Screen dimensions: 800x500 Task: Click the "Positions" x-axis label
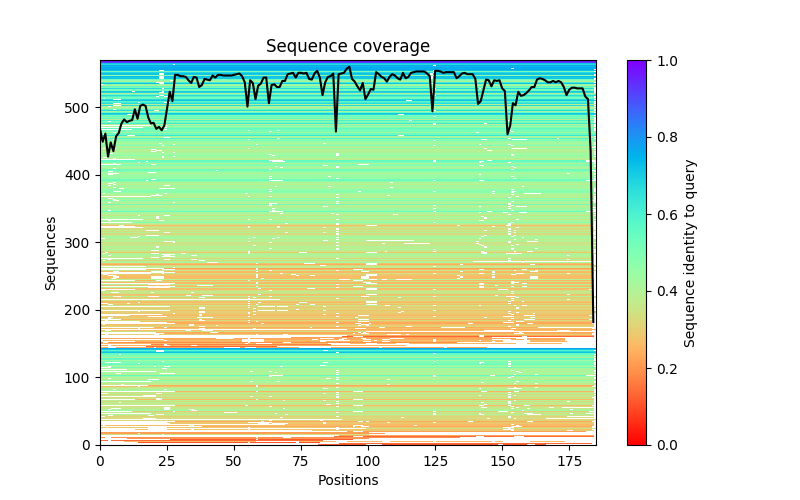click(x=347, y=481)
